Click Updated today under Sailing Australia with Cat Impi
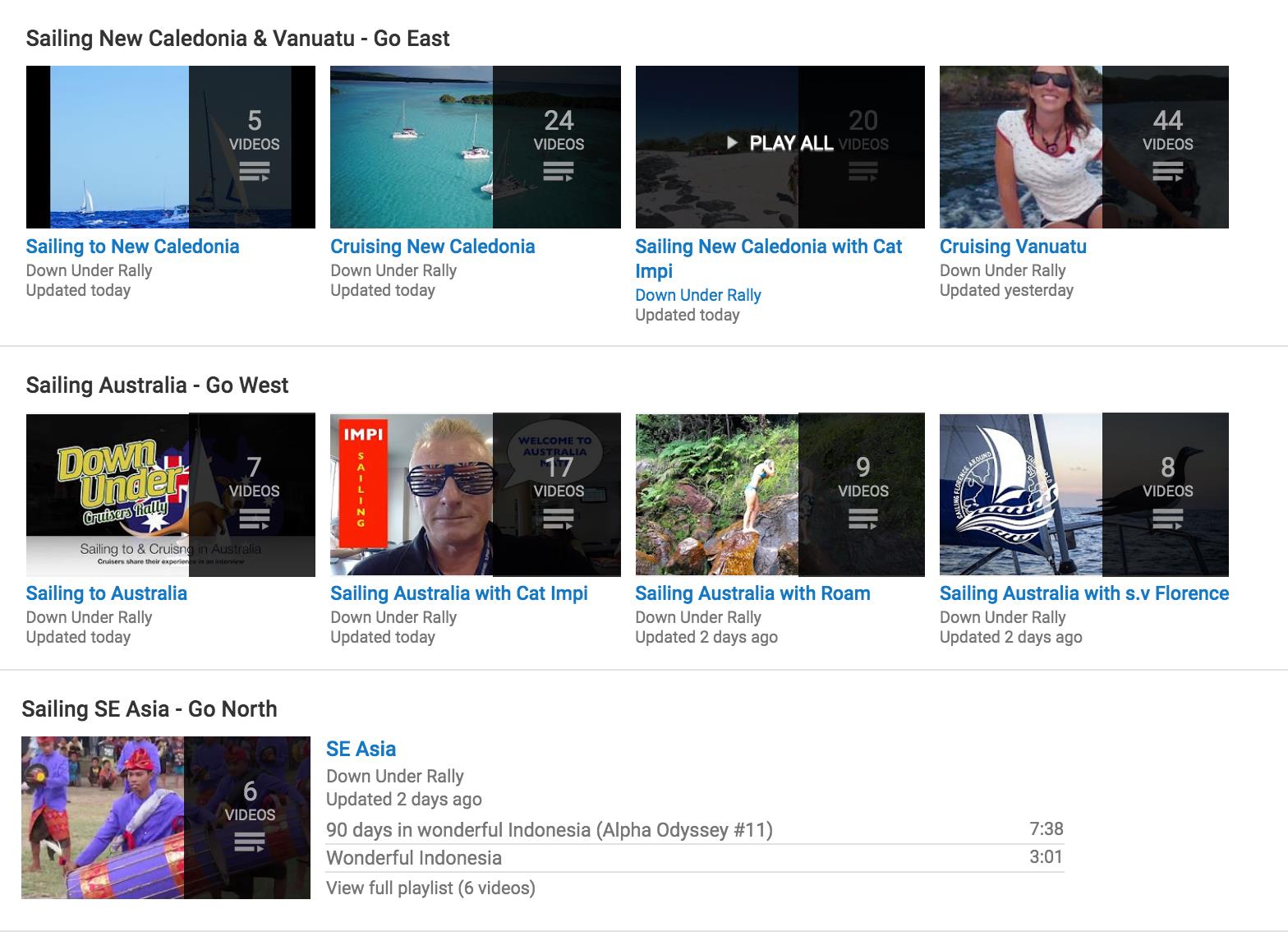Screen dimensions: 1288x932 pyautogui.click(x=383, y=637)
